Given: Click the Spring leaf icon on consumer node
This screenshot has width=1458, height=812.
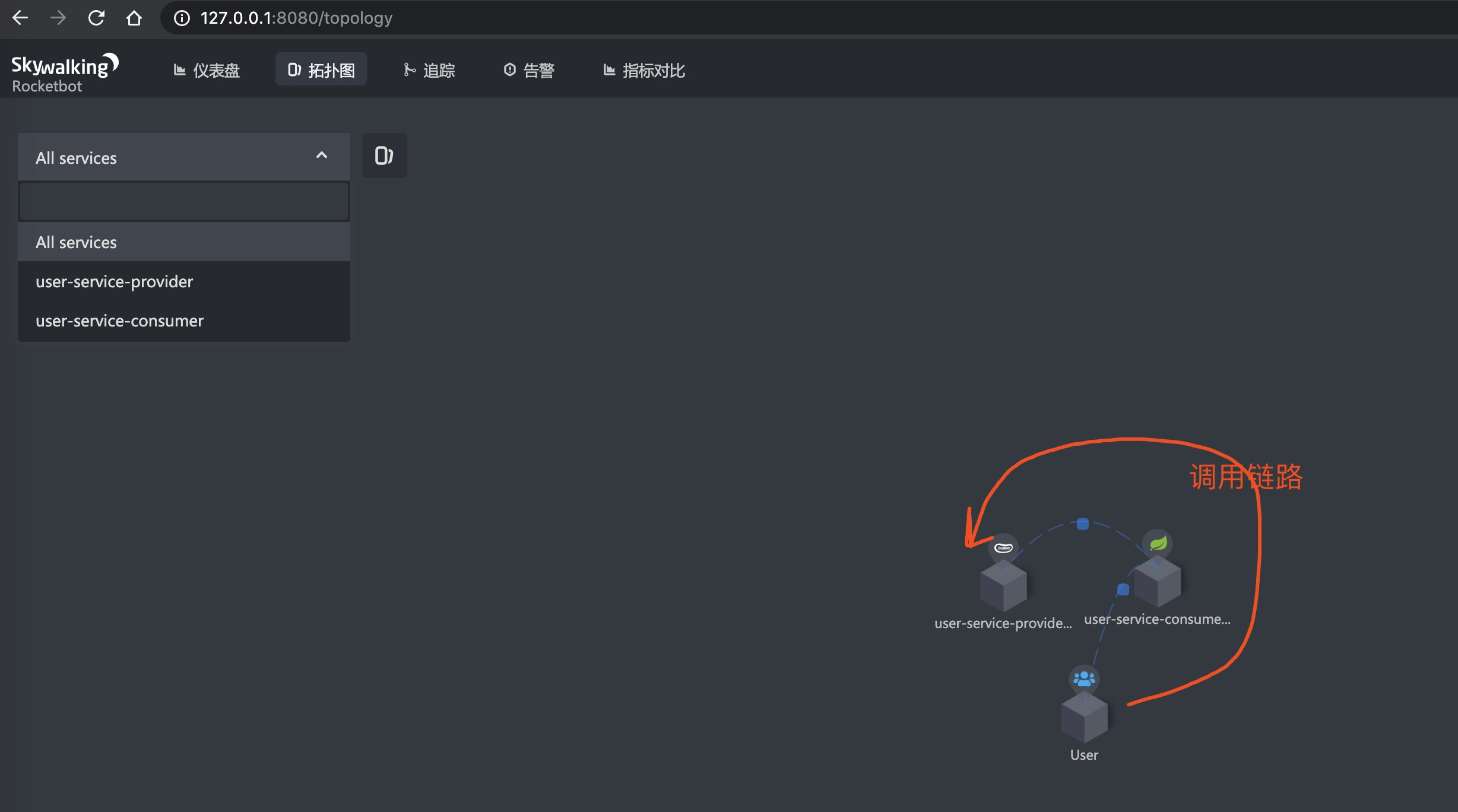Looking at the screenshot, I should (1158, 543).
